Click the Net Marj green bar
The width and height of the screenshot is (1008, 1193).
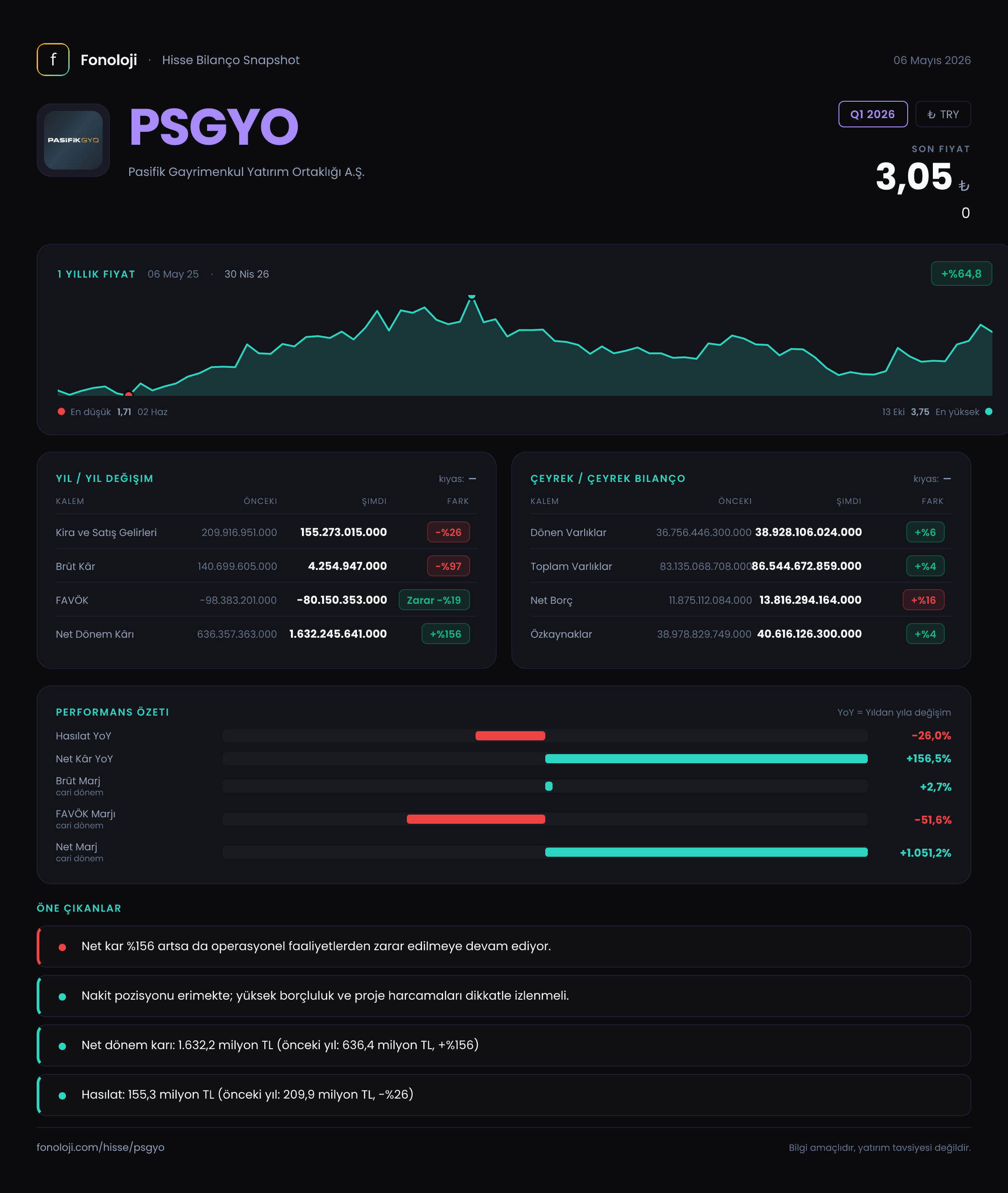tap(706, 853)
